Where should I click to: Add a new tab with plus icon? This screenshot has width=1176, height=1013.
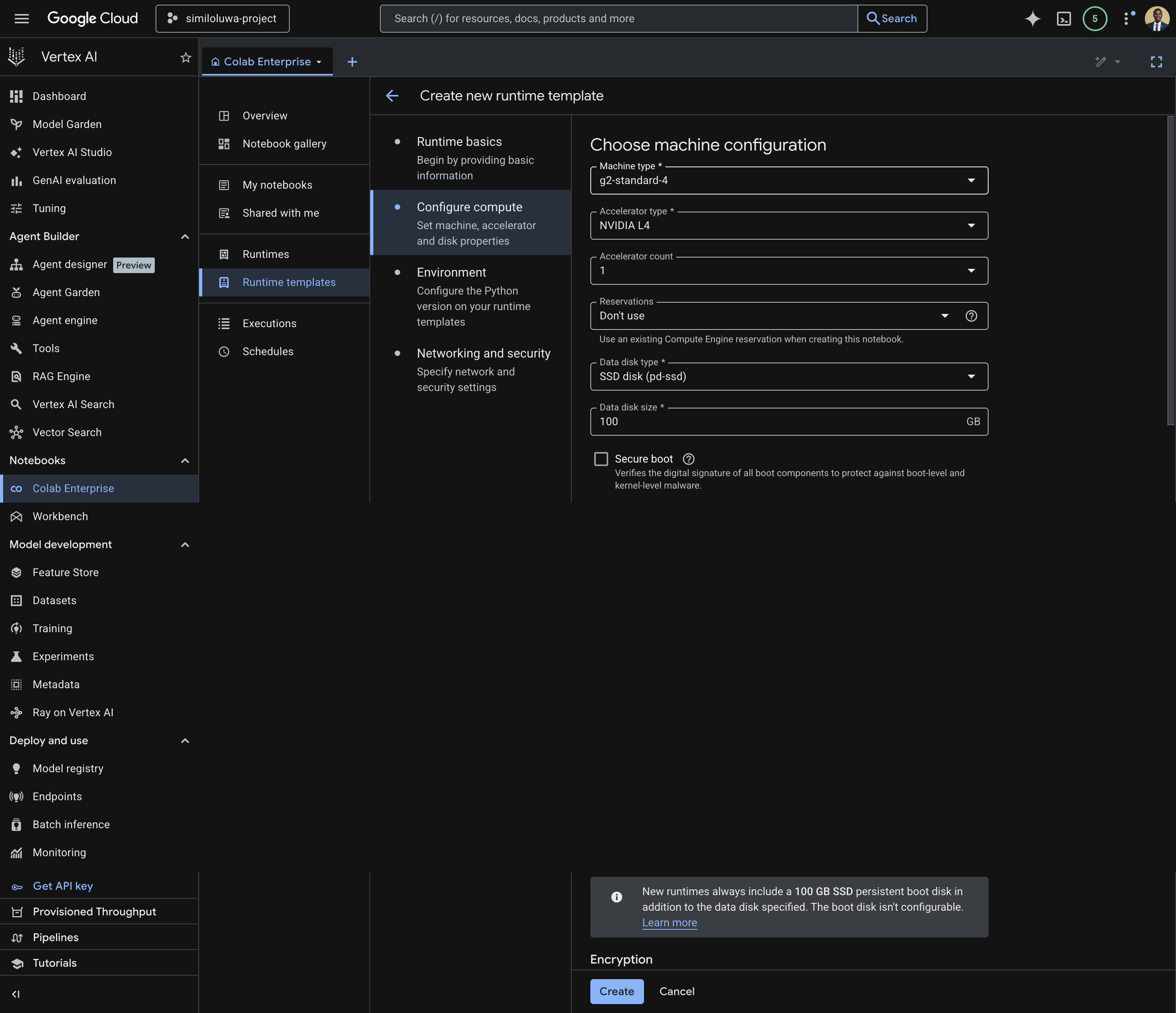click(352, 62)
